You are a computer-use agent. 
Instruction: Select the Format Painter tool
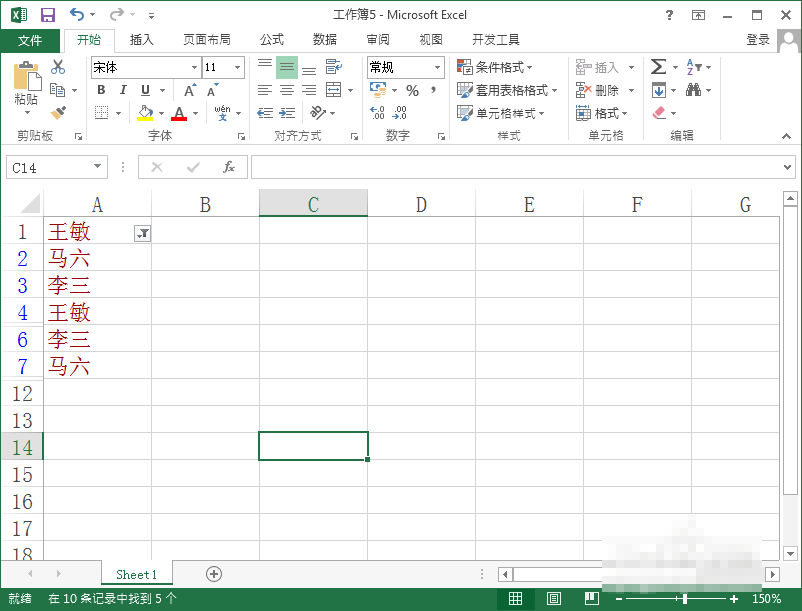[x=60, y=113]
